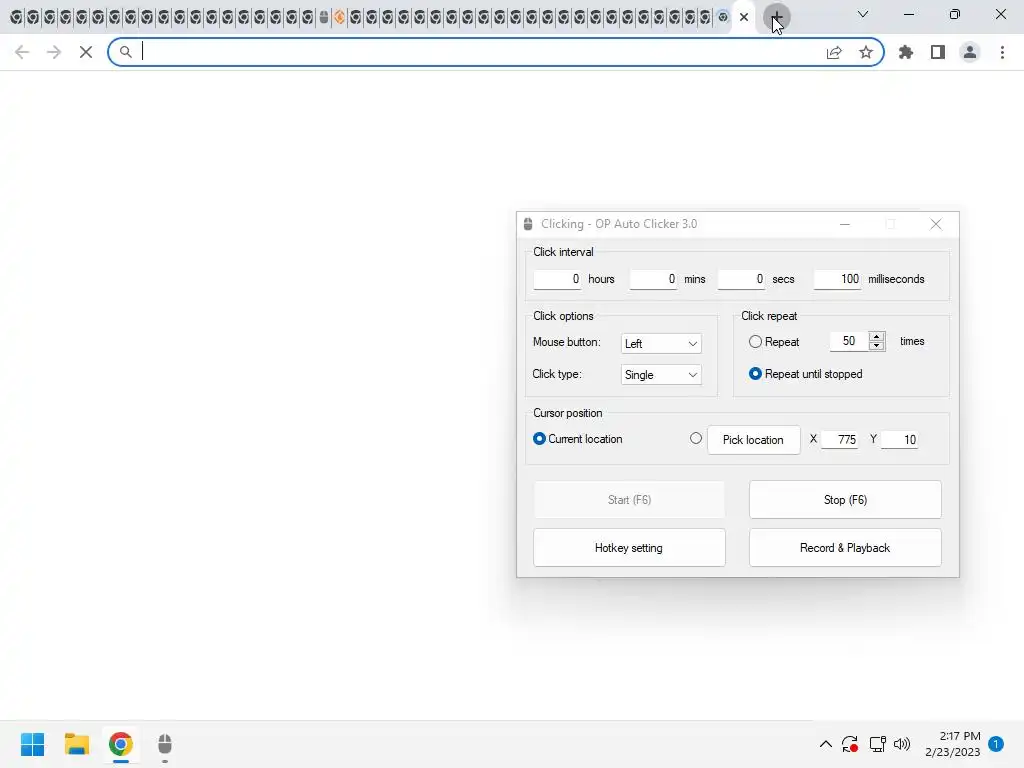Open the tab search chevron in Chrome
Image resolution: width=1024 pixels, height=768 pixels.
(863, 14)
